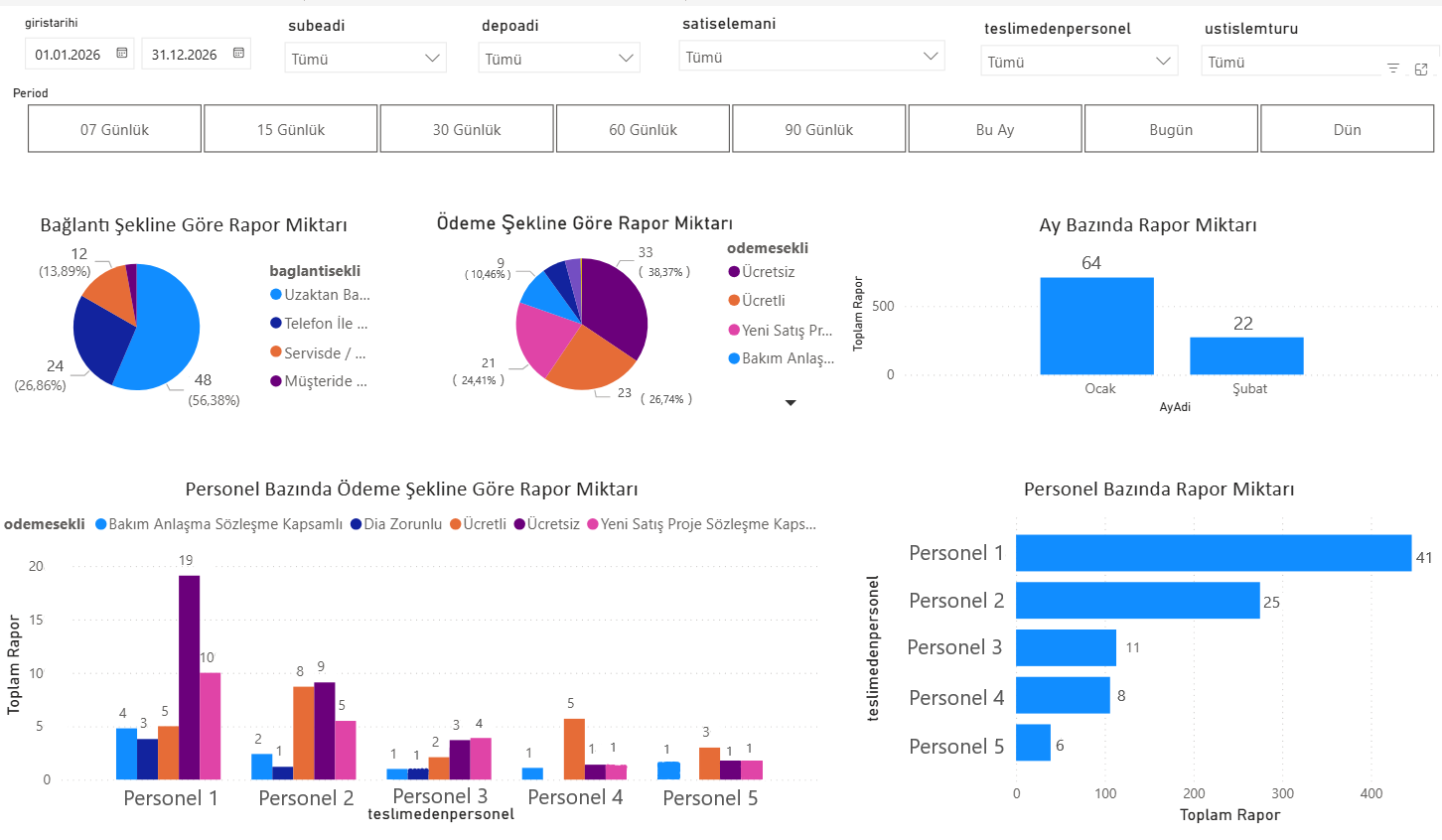Click the 01.01.2026 start date field
The height and width of the screenshot is (840, 1442).
(x=68, y=55)
